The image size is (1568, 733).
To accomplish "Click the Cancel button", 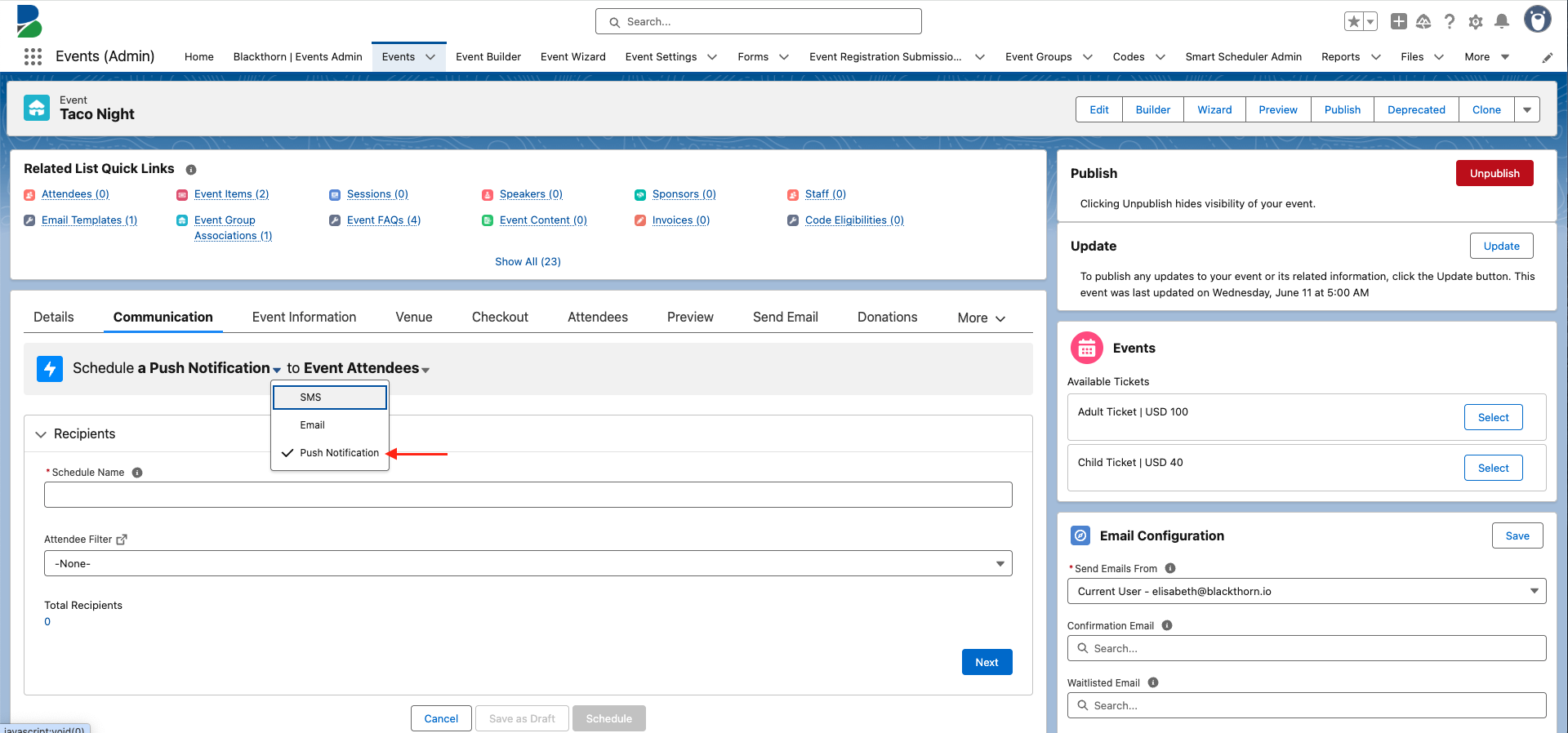I will 441,718.
